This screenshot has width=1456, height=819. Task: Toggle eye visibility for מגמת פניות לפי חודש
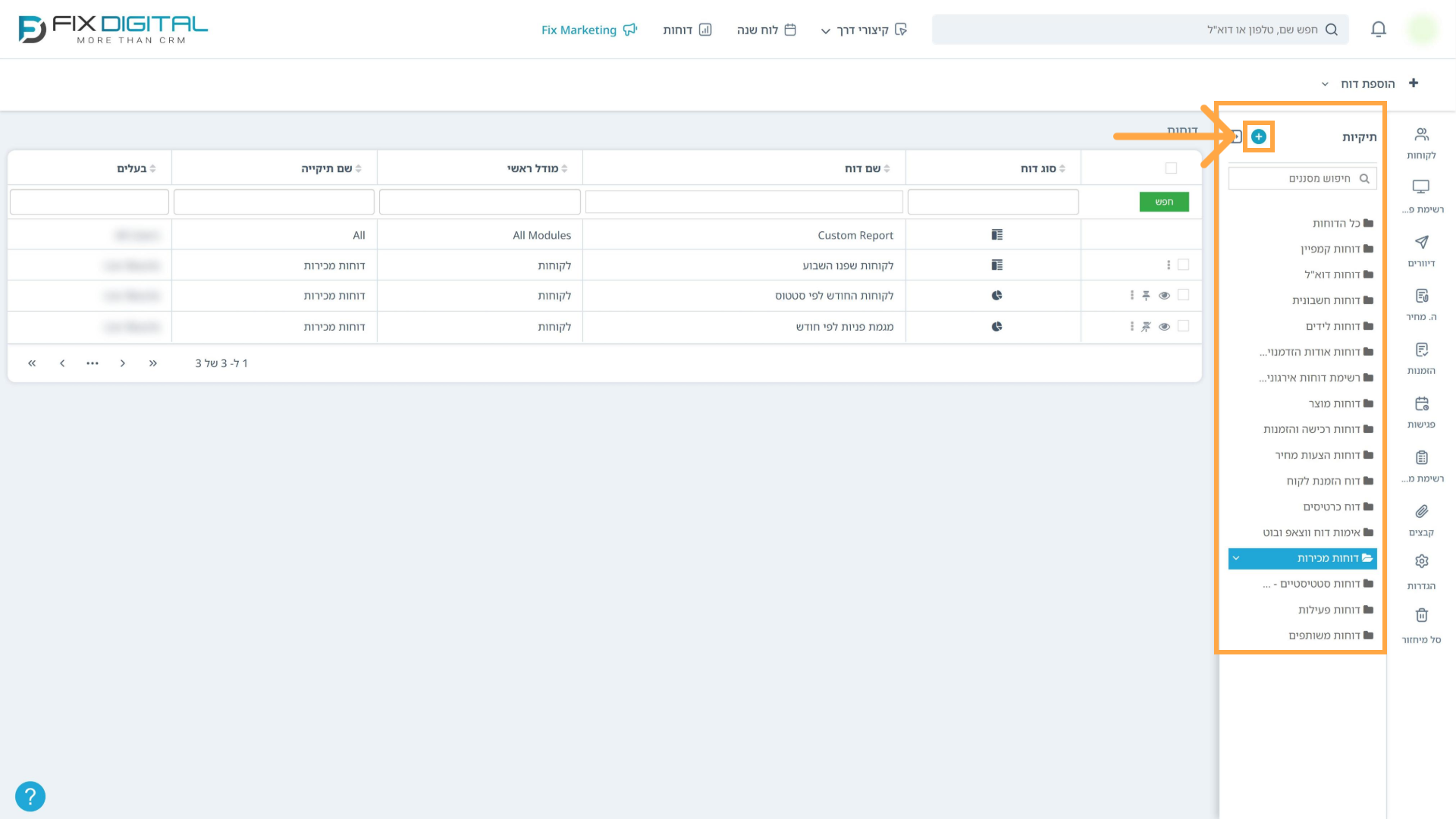[x=1164, y=327]
